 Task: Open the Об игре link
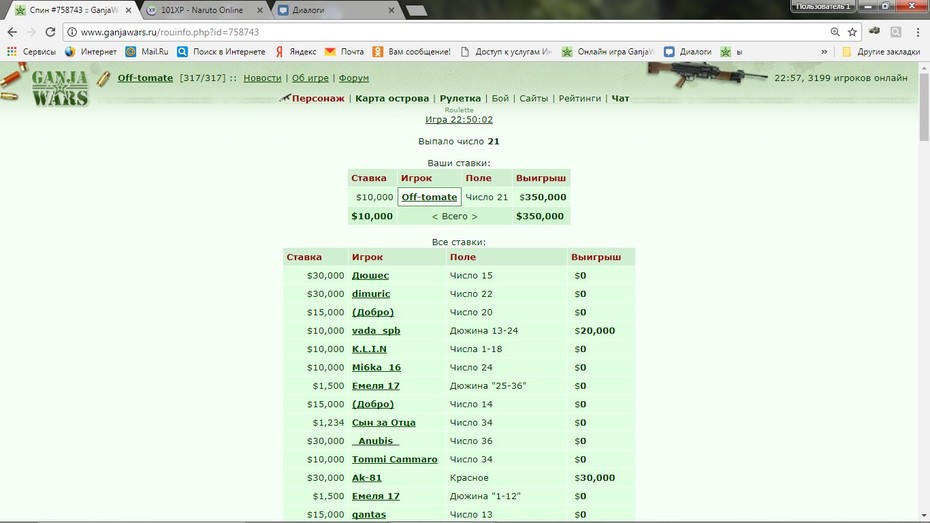[x=310, y=78]
